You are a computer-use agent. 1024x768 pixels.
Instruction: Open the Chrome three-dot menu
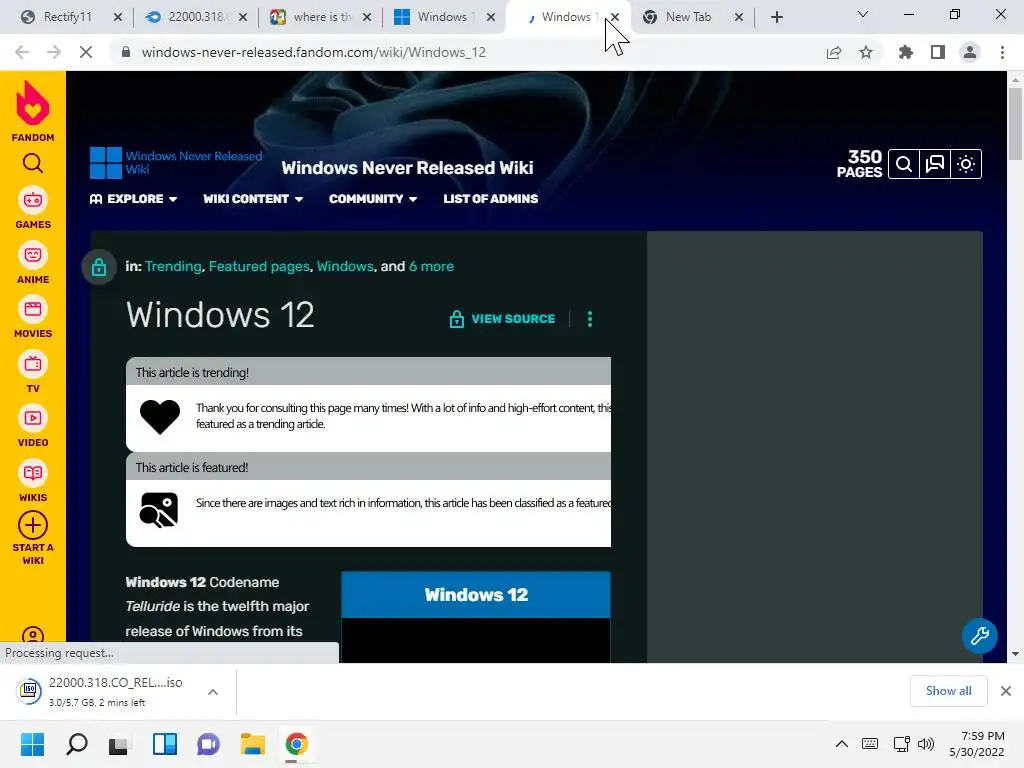coord(1002,52)
